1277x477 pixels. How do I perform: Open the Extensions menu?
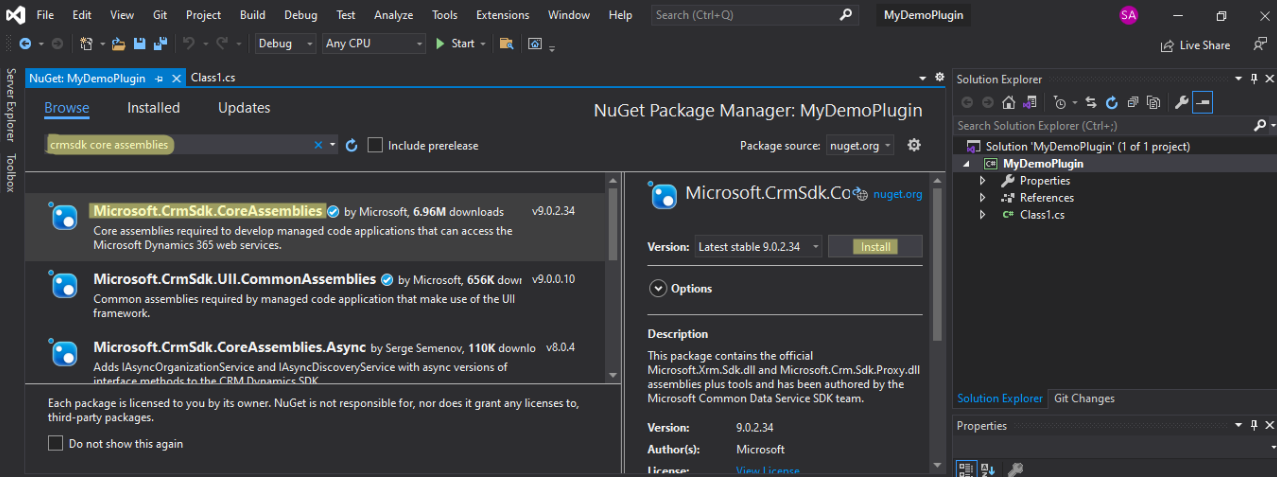tap(503, 15)
